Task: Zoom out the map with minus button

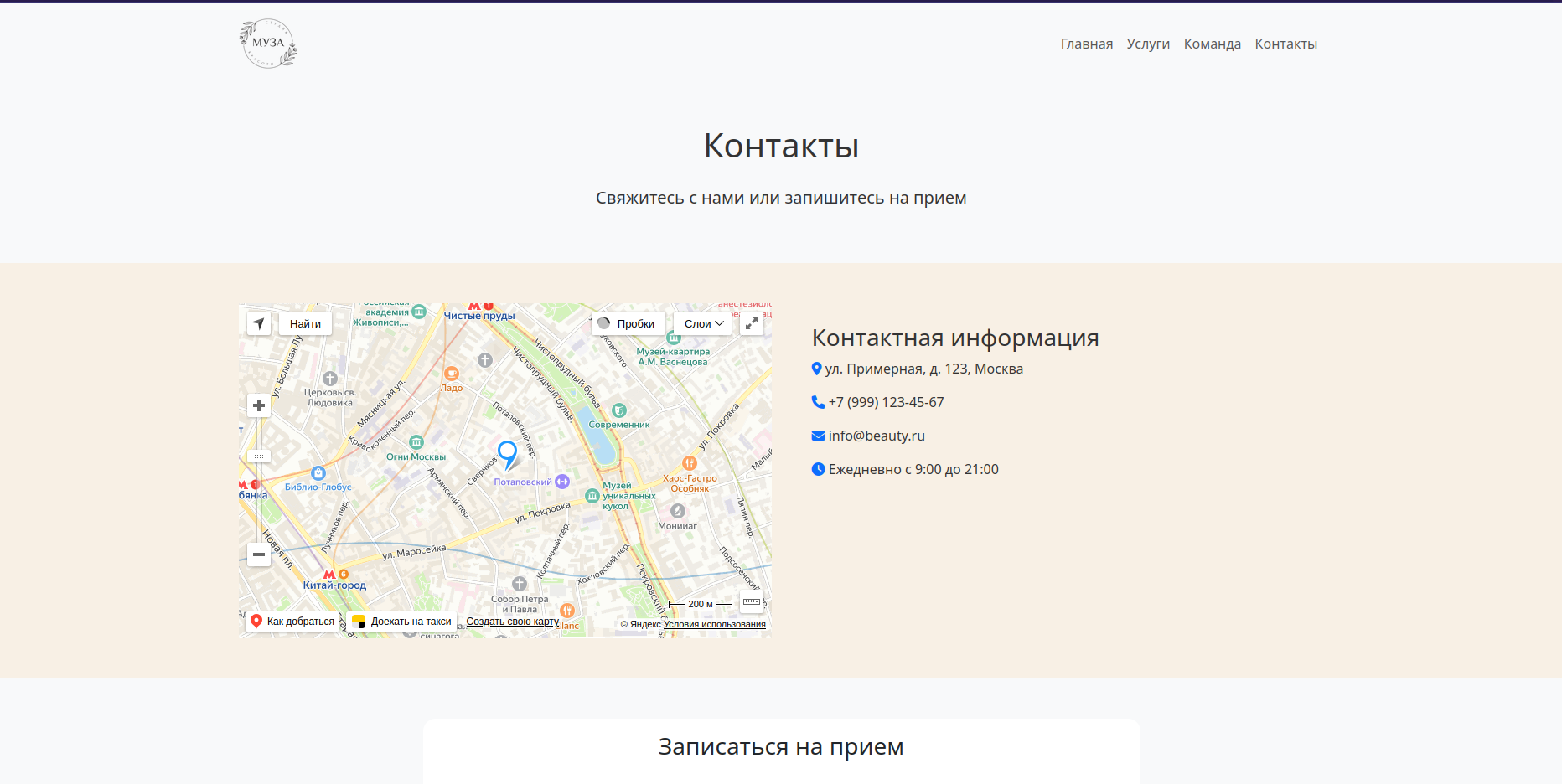Action: (259, 554)
